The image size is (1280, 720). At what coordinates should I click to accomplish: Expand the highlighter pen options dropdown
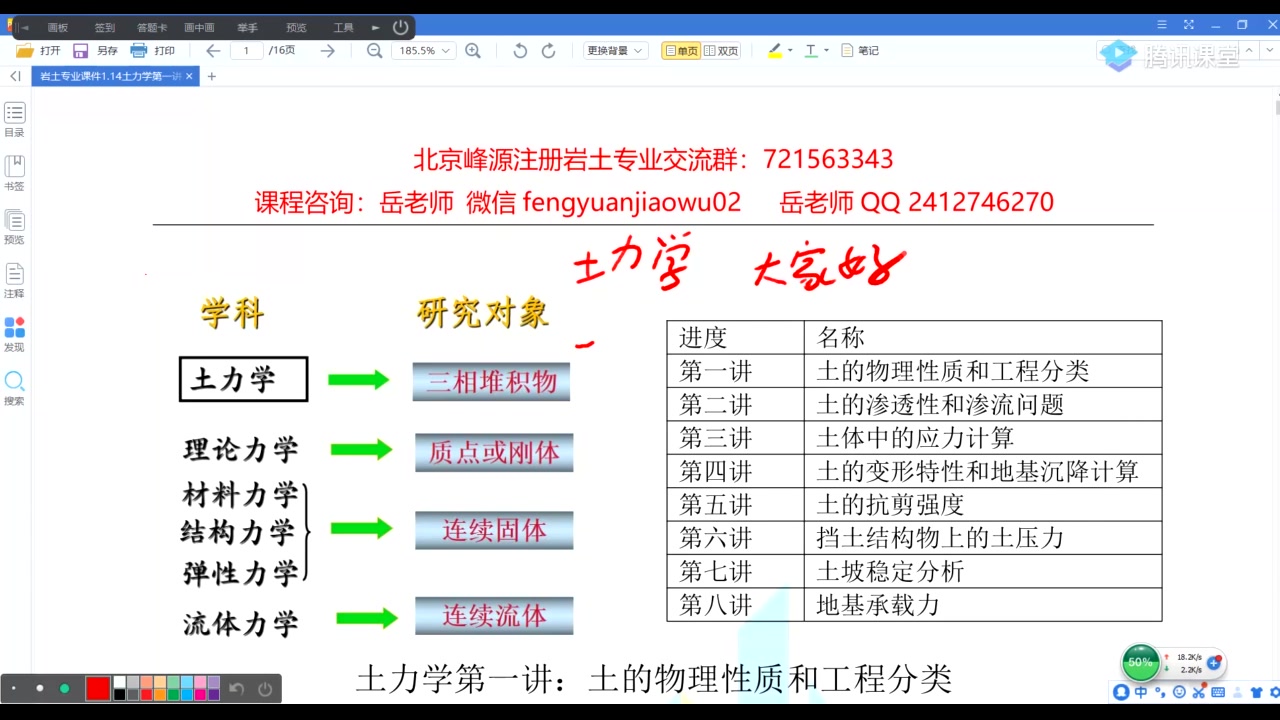[789, 50]
